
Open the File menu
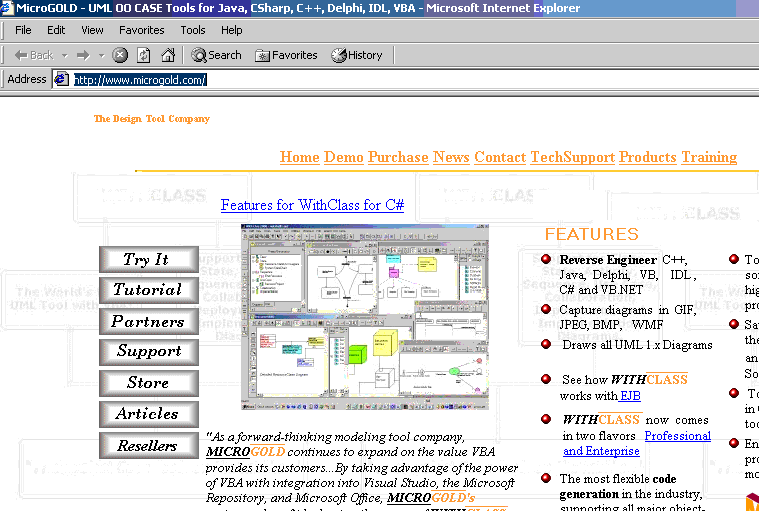coord(23,30)
